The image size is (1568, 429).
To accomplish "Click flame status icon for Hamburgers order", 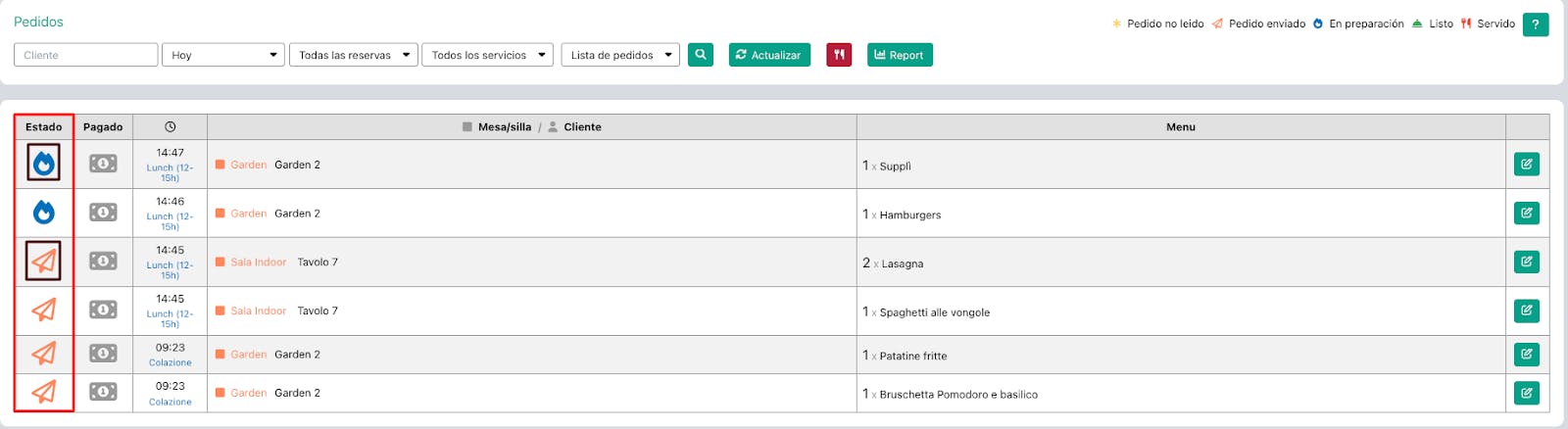I will [x=44, y=213].
